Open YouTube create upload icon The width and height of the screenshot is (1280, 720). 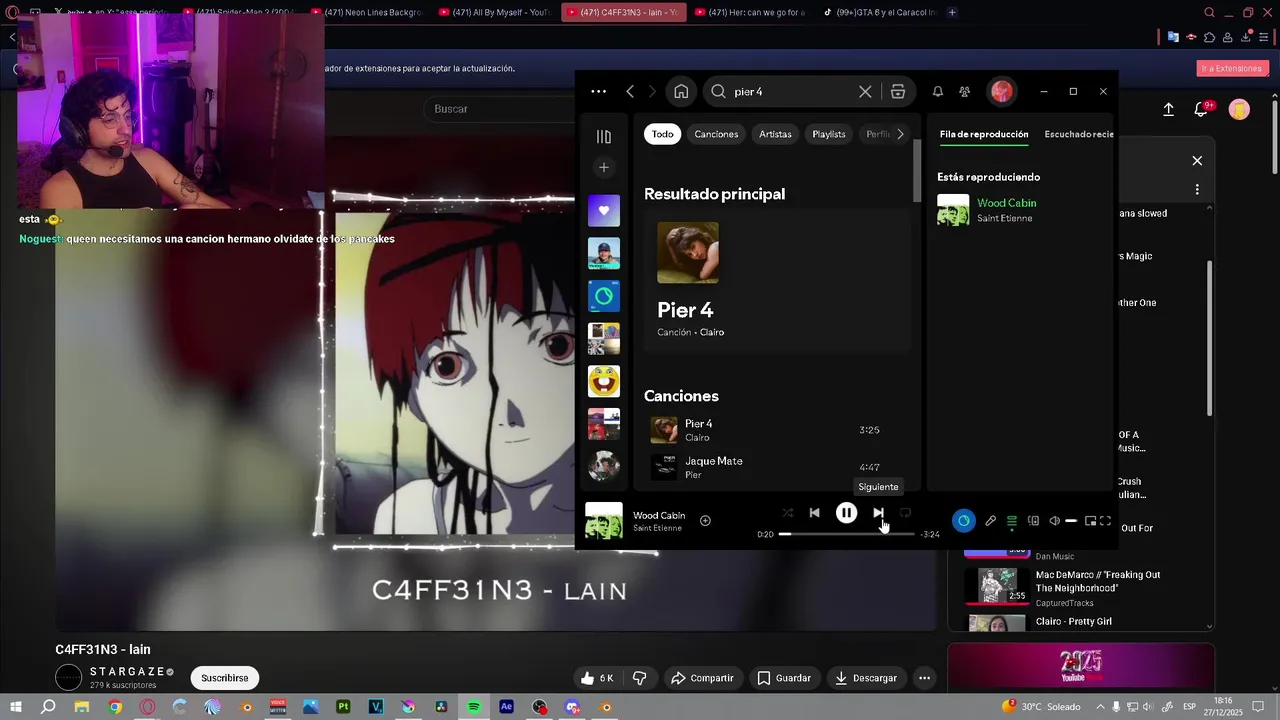pos(1168,110)
